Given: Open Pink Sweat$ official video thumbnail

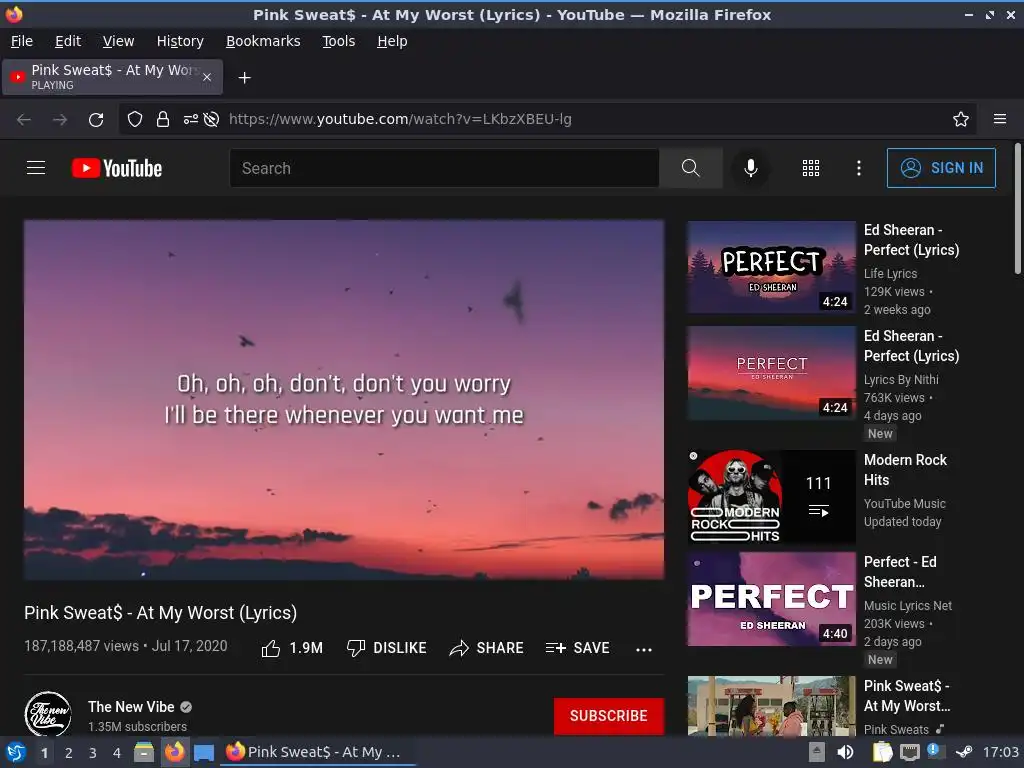Looking at the screenshot, I should 771,706.
